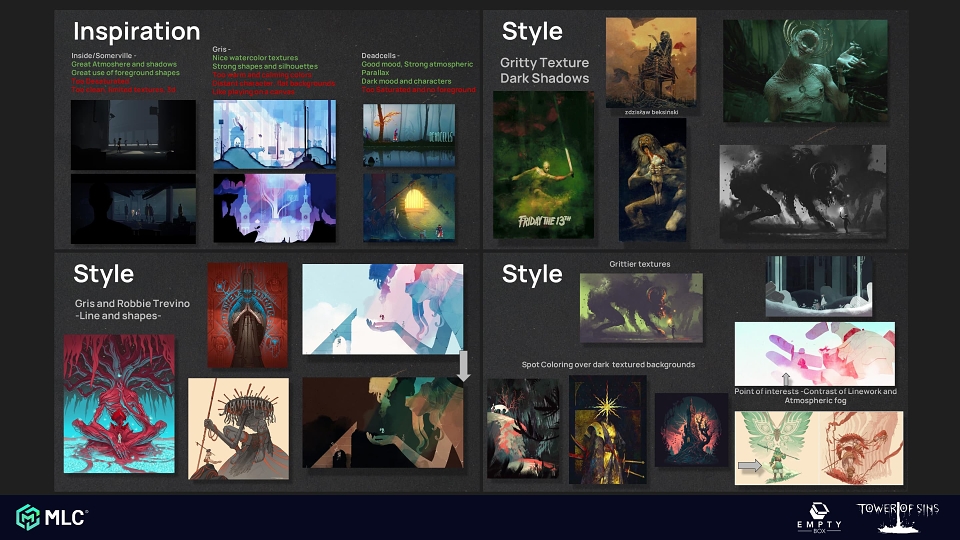960x540 pixels.
Task: Click the 'Deadcells -' label
Action: 380,56
